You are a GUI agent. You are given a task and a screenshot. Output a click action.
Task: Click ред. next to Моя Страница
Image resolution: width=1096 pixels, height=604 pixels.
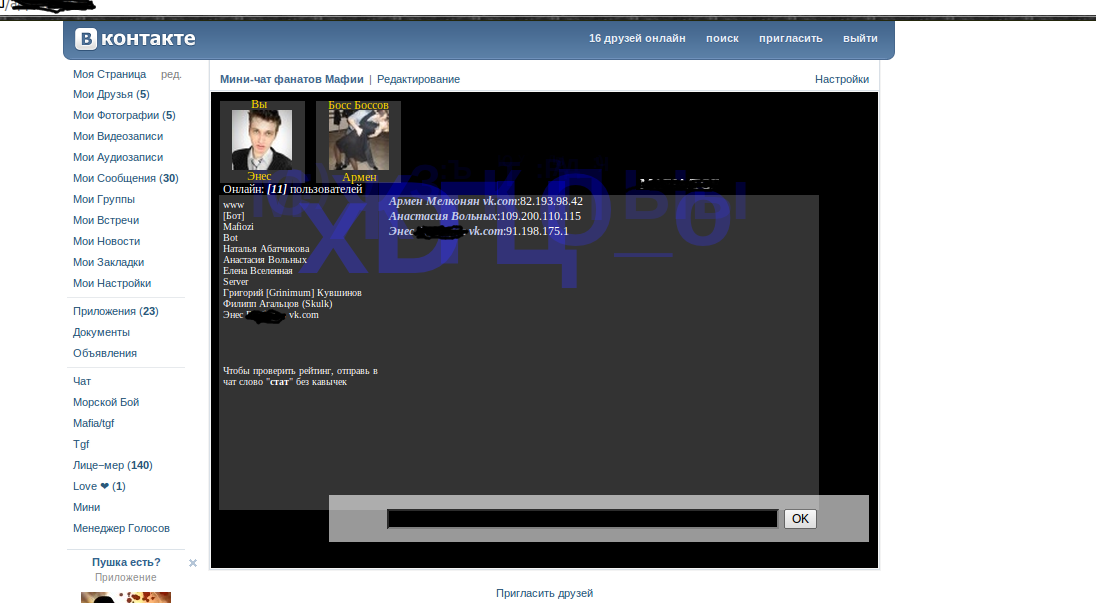point(171,74)
